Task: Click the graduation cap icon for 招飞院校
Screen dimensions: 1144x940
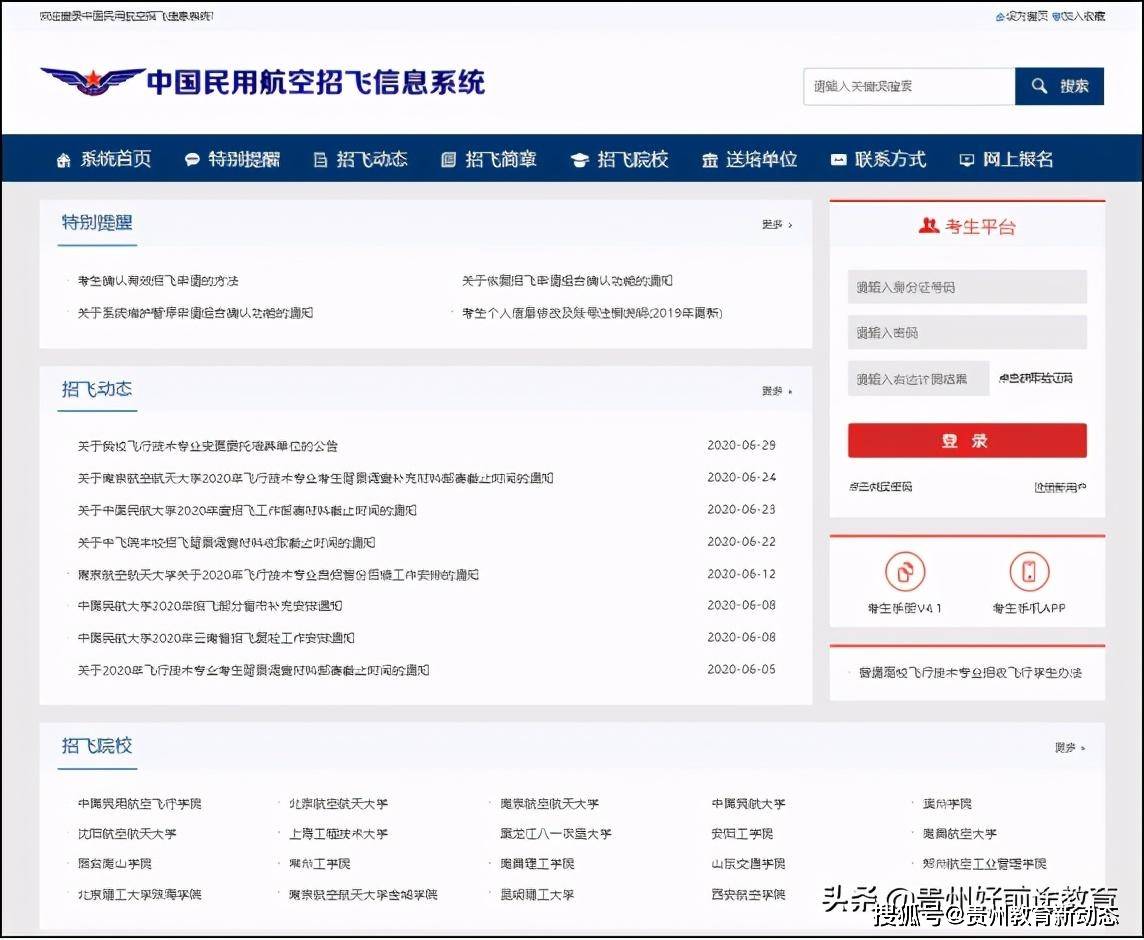Action: 579,160
